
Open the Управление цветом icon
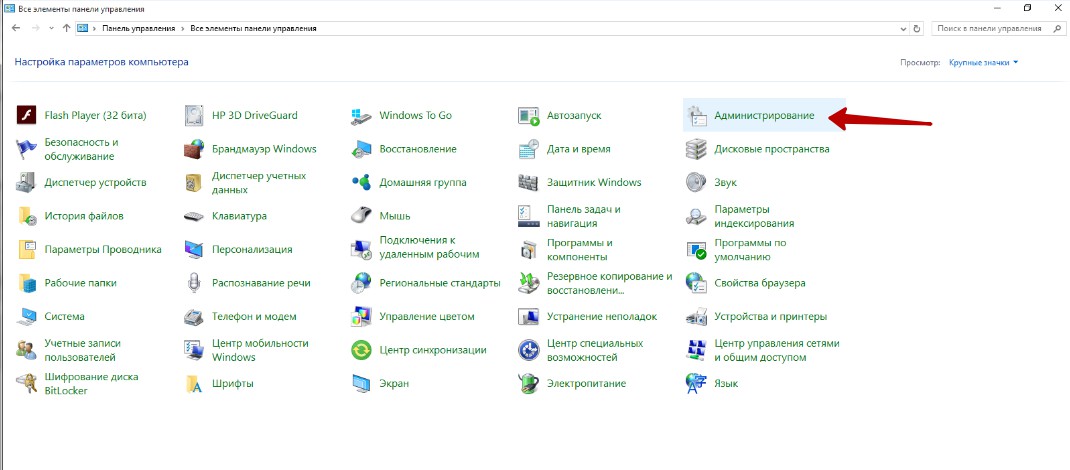[x=361, y=317]
